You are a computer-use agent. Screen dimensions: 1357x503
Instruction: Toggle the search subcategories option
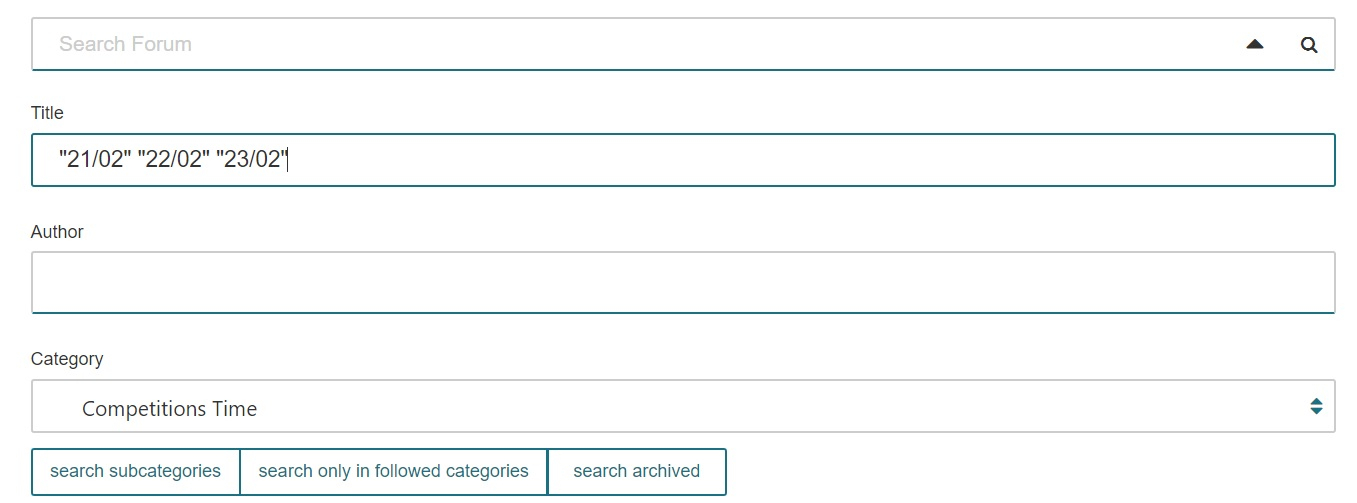click(135, 471)
